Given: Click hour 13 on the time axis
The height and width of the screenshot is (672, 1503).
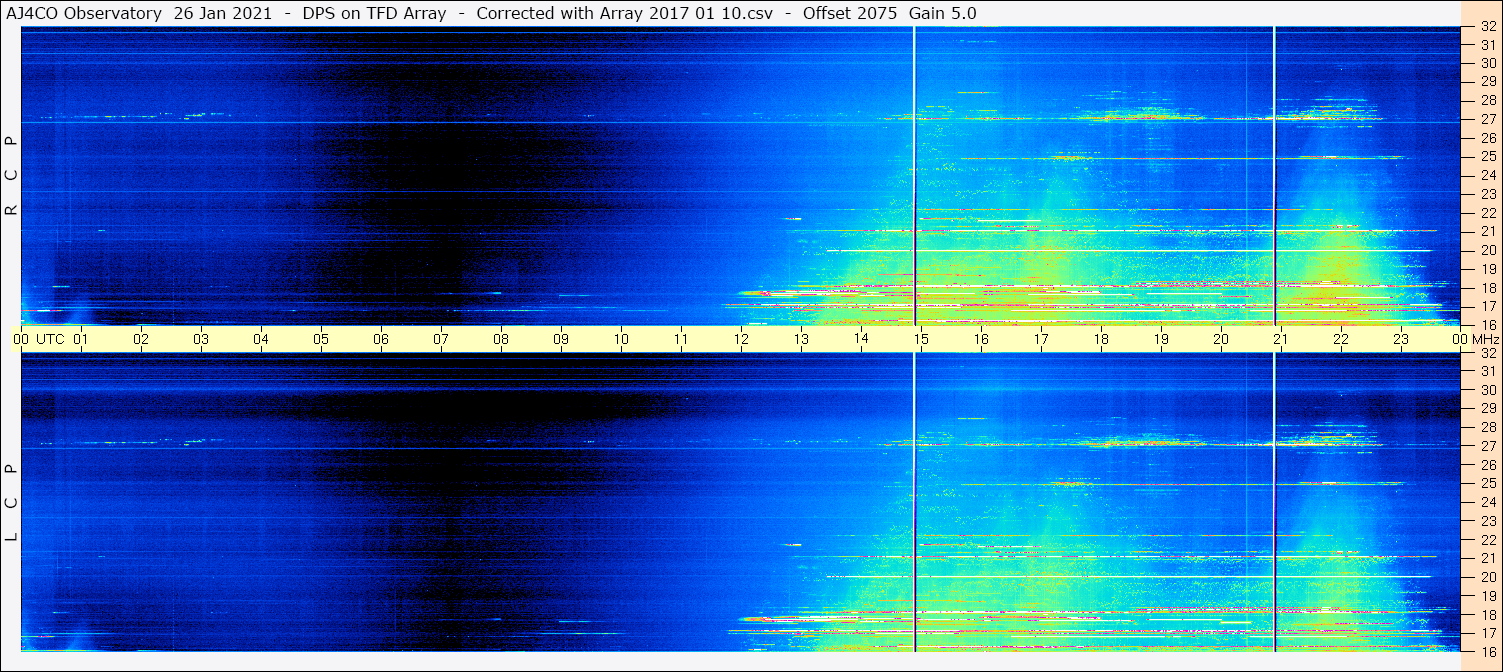Looking at the screenshot, I should [801, 339].
